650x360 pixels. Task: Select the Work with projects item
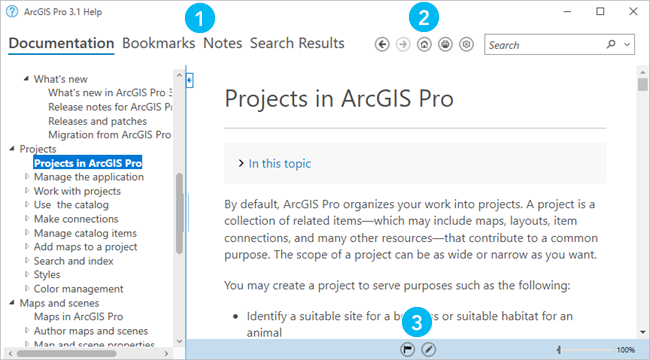77,191
